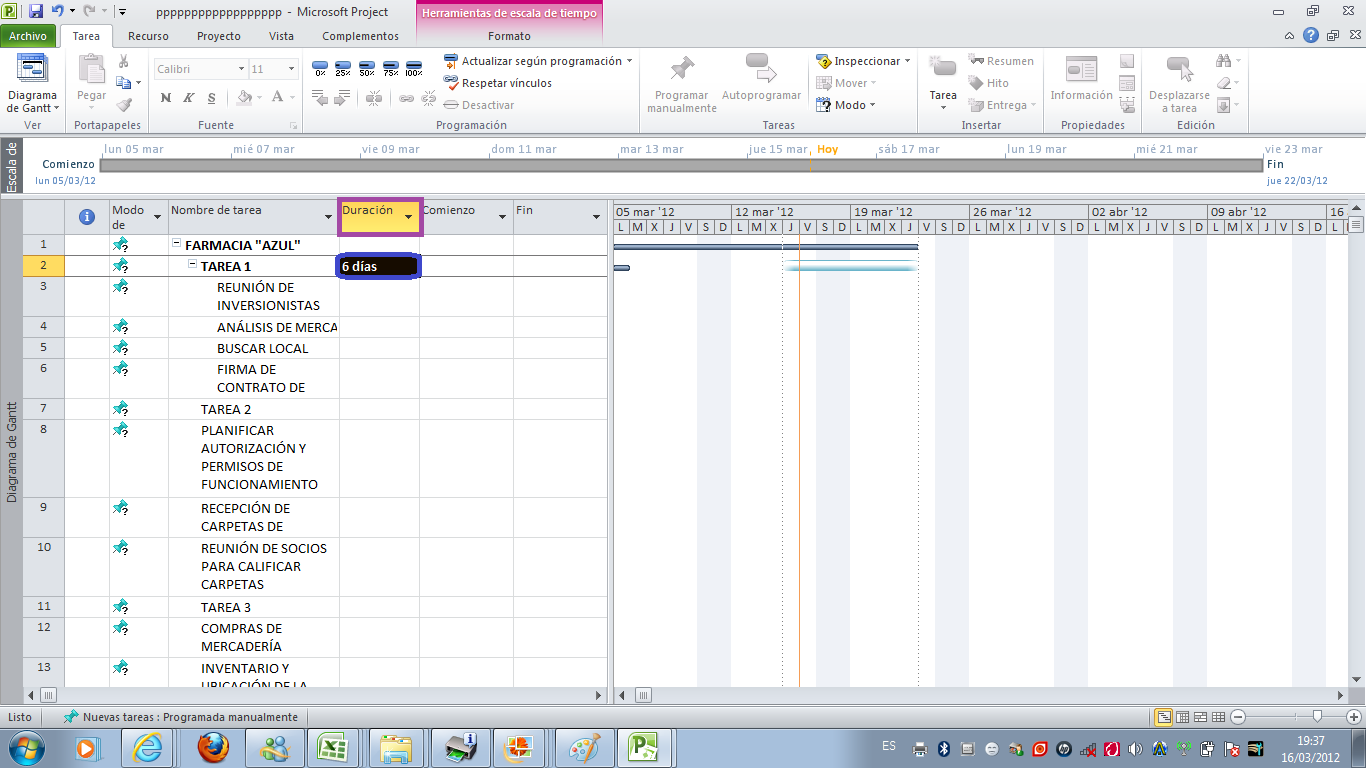Set task to 100% complete
Image resolution: width=1366 pixels, height=768 pixels.
pos(414,70)
